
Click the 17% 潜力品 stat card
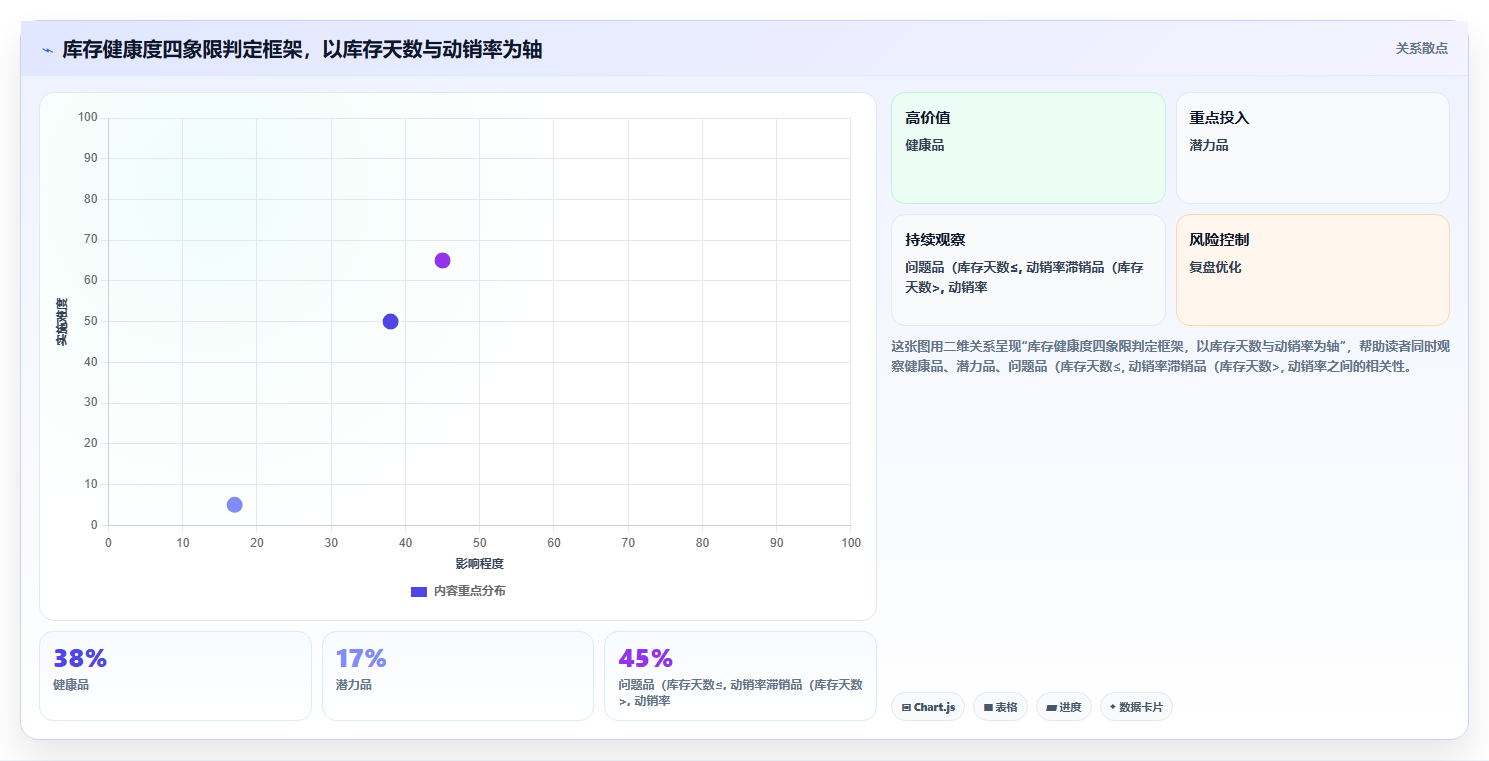click(458, 675)
